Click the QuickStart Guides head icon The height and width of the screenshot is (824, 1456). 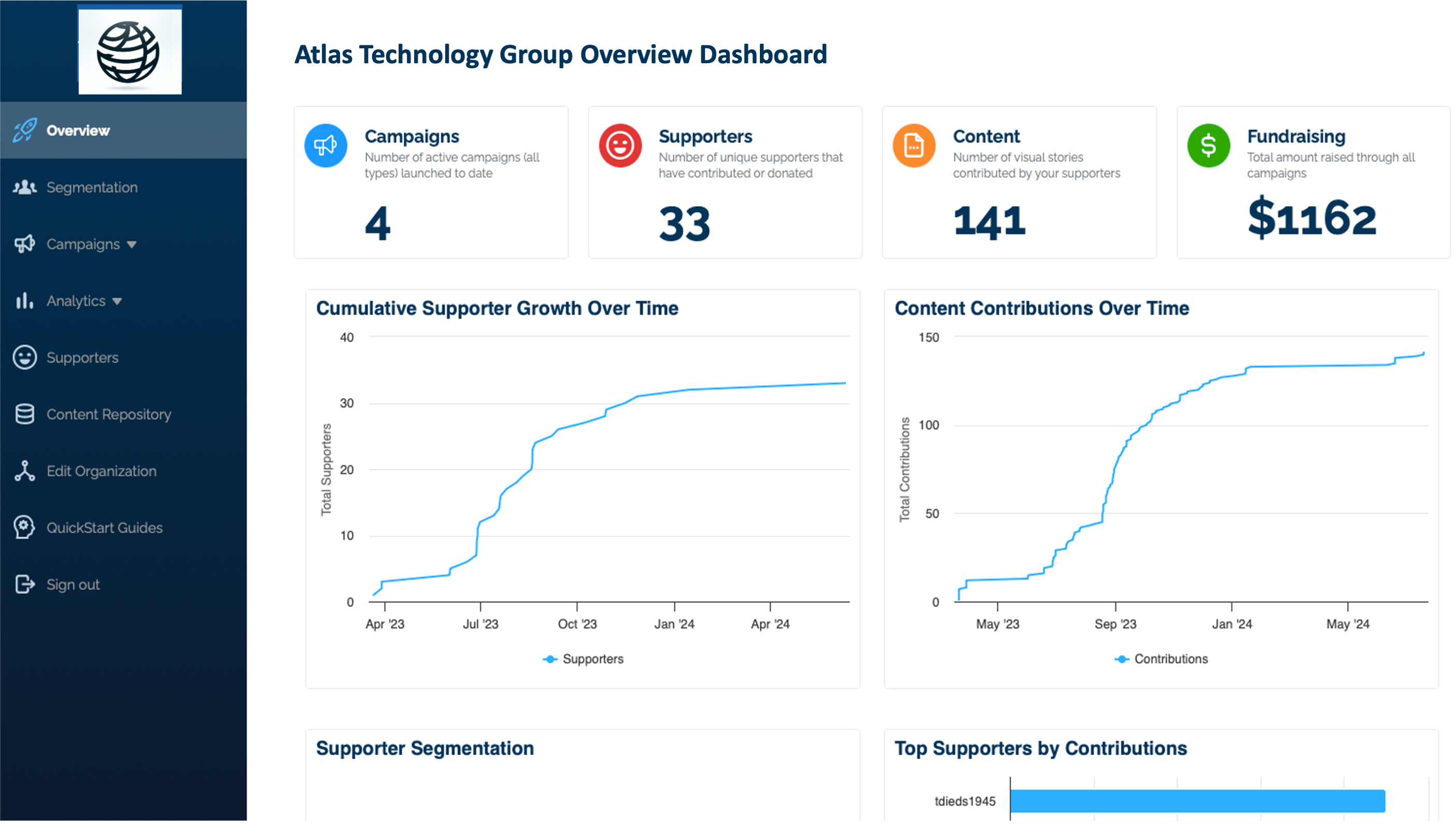[24, 528]
